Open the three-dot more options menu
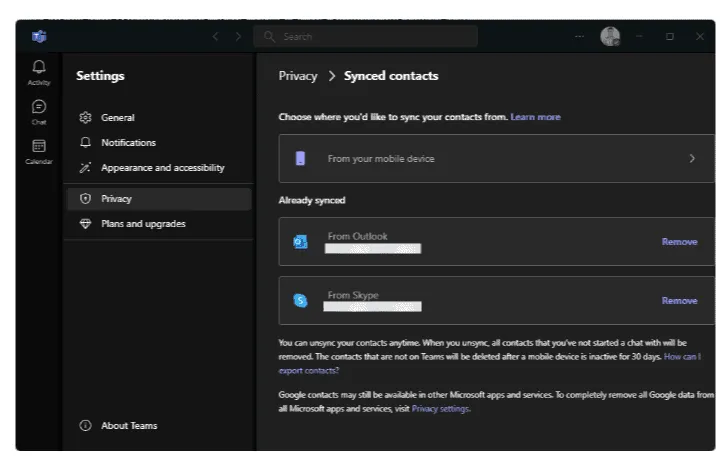 coord(579,37)
